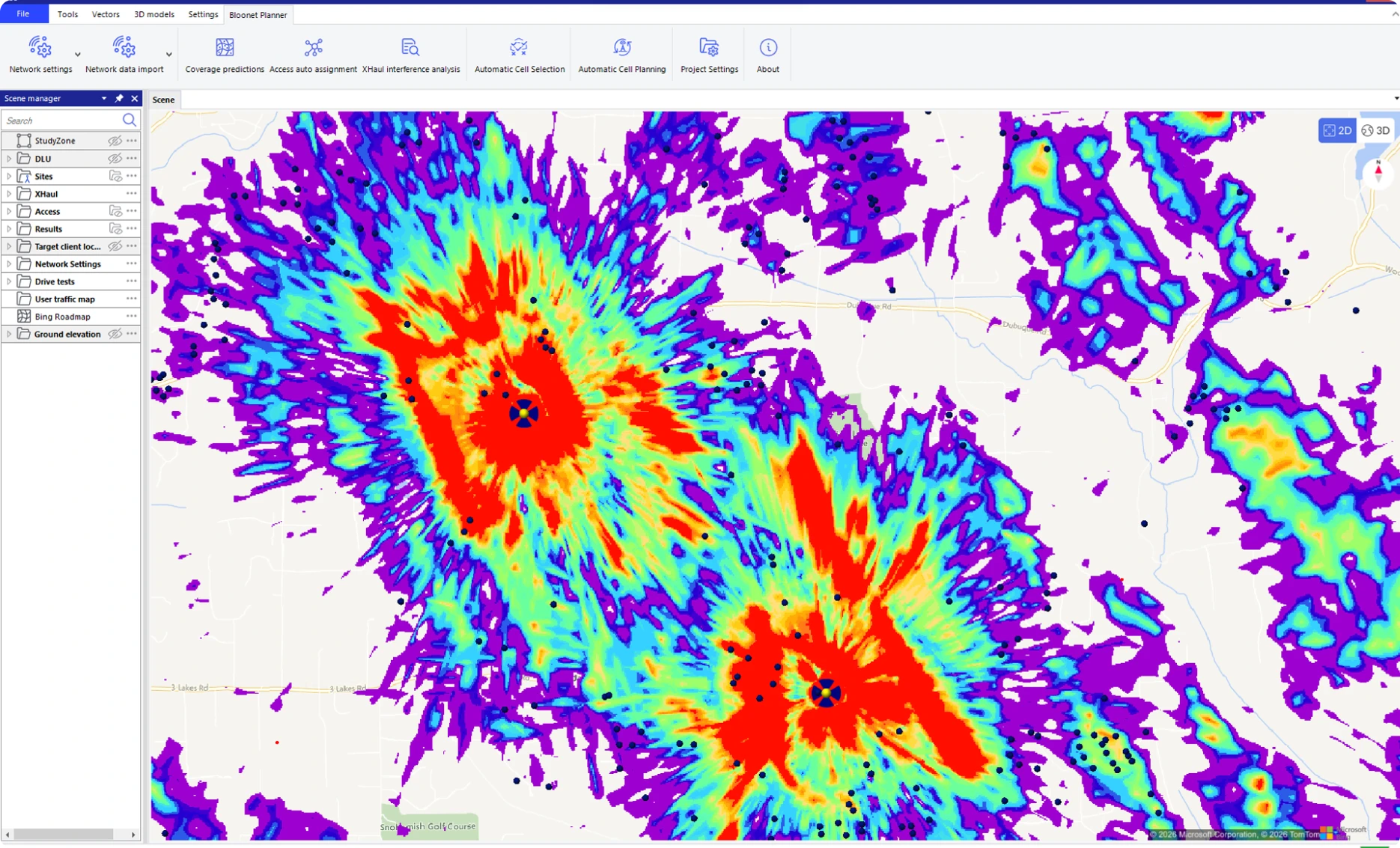Expand the XHaul tree folder

point(9,194)
